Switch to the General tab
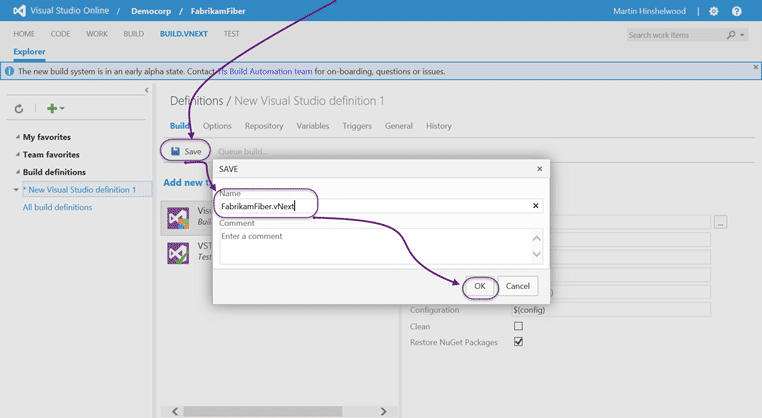The image size is (762, 418). (x=398, y=126)
